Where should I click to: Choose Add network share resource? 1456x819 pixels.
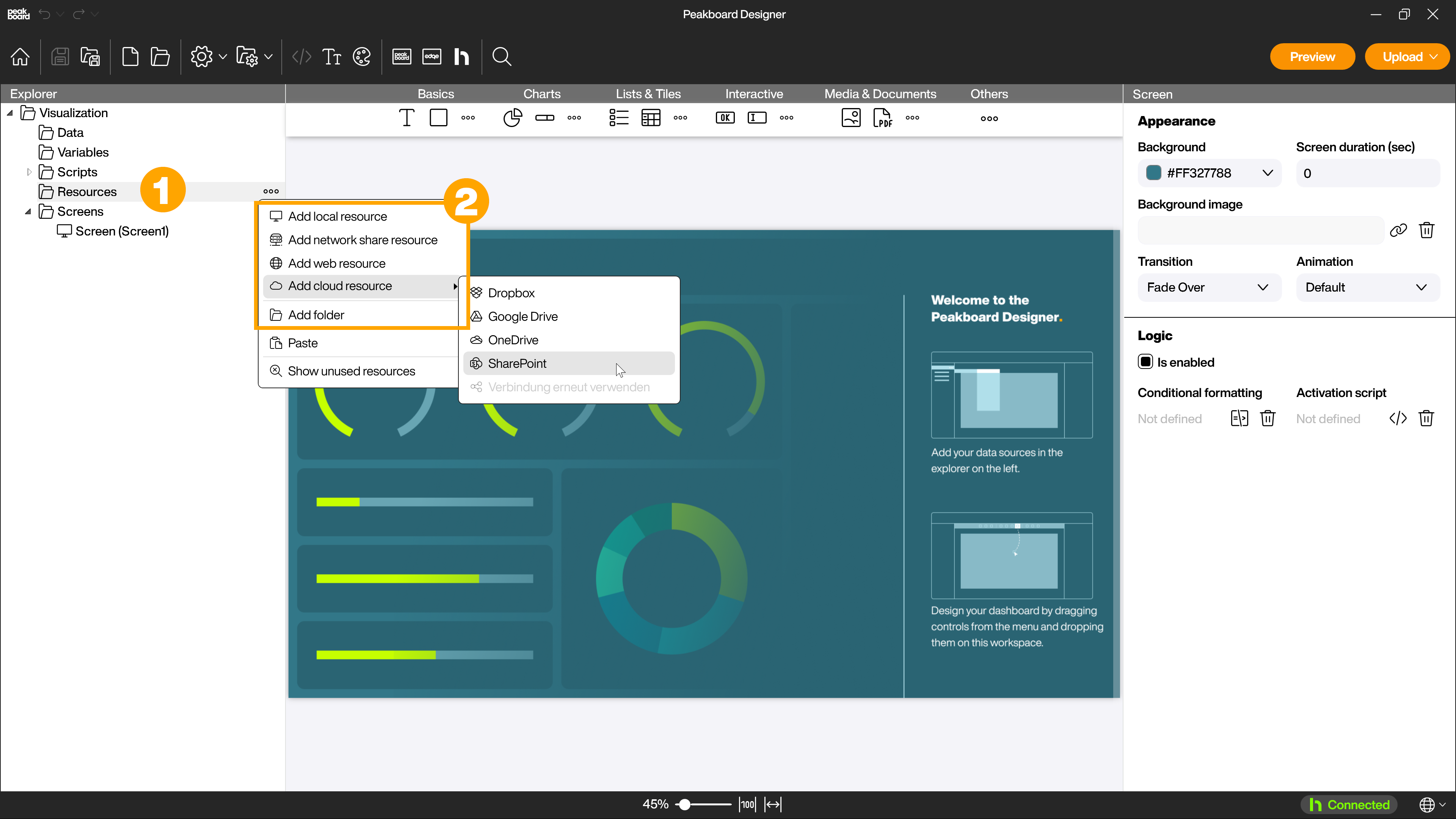[361, 240]
